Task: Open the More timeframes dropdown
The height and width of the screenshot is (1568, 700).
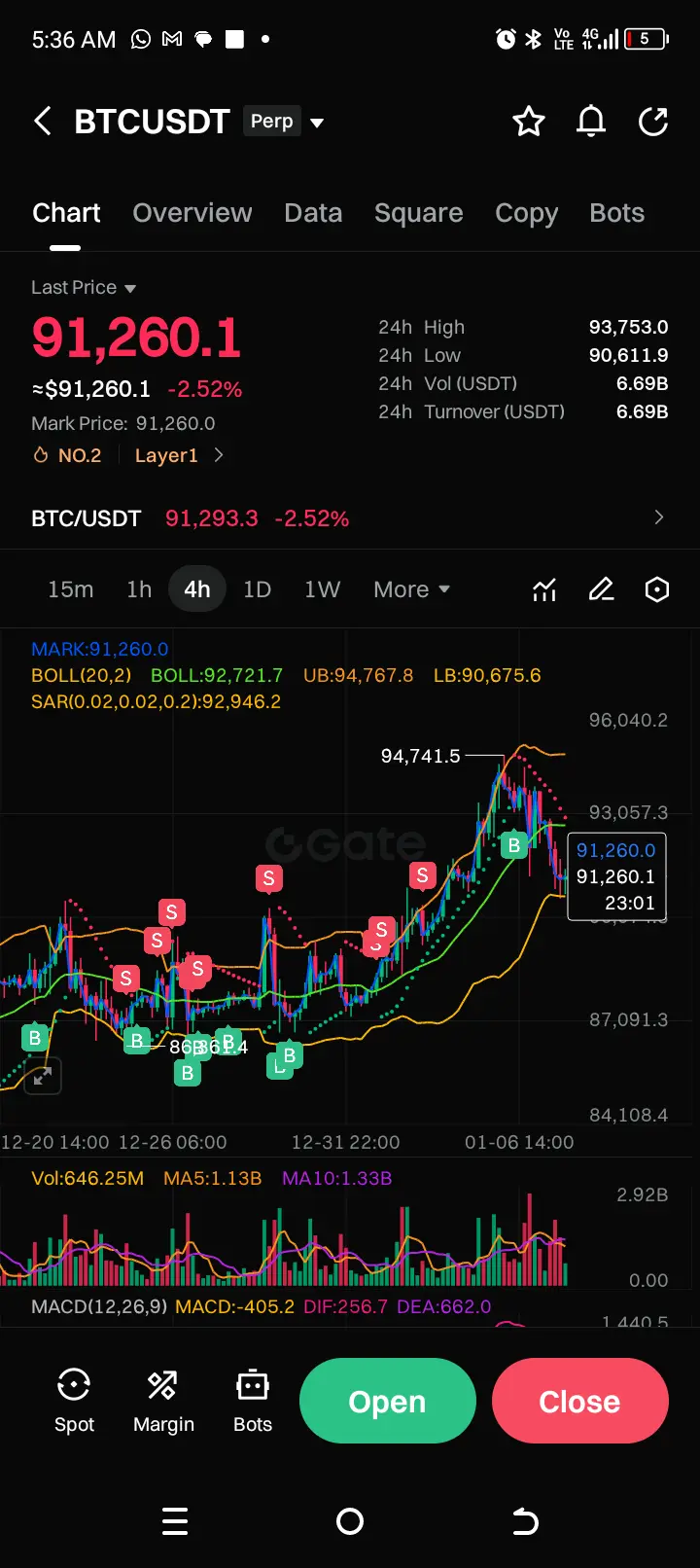Action: [x=412, y=589]
